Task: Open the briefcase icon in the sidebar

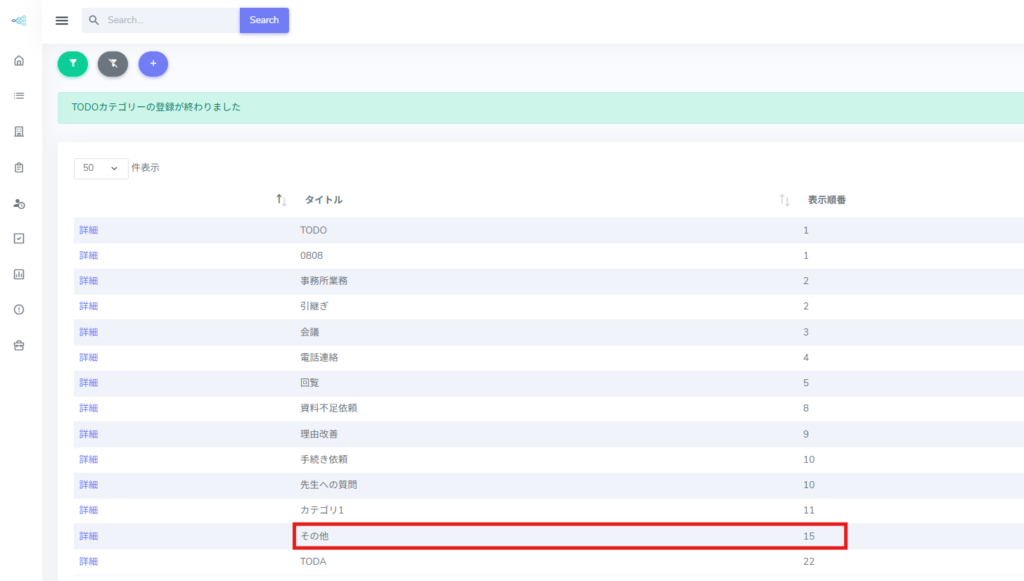Action: (x=18, y=345)
